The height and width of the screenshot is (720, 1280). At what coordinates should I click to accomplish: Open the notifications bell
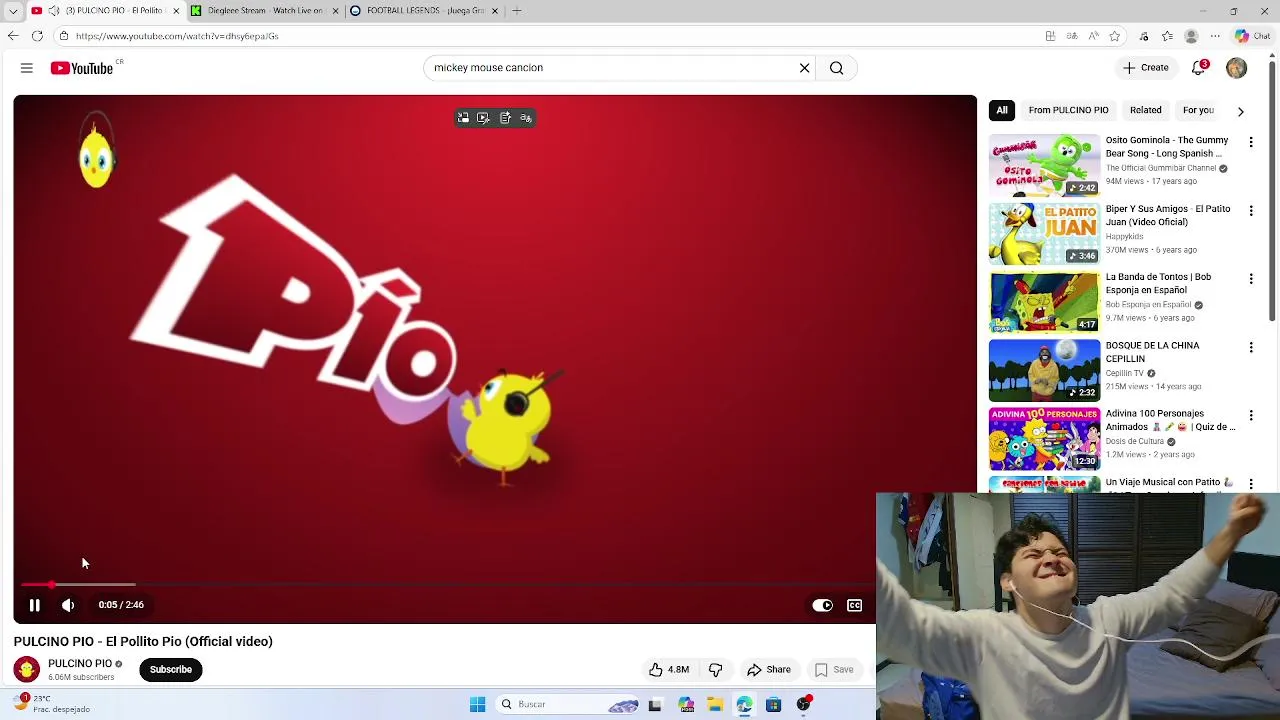[1198, 68]
